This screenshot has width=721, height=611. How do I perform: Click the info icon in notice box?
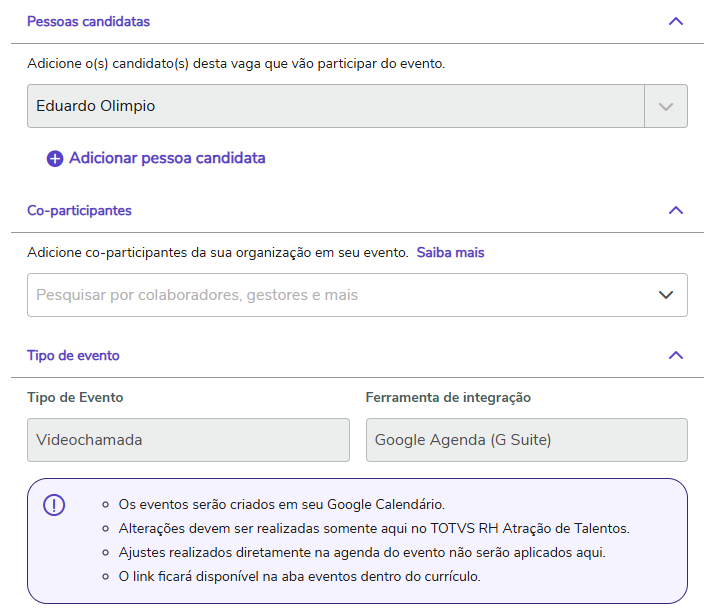54,505
